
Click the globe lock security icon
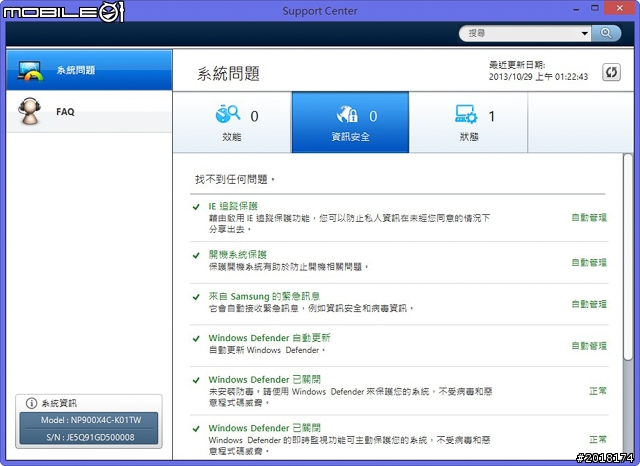pos(347,114)
